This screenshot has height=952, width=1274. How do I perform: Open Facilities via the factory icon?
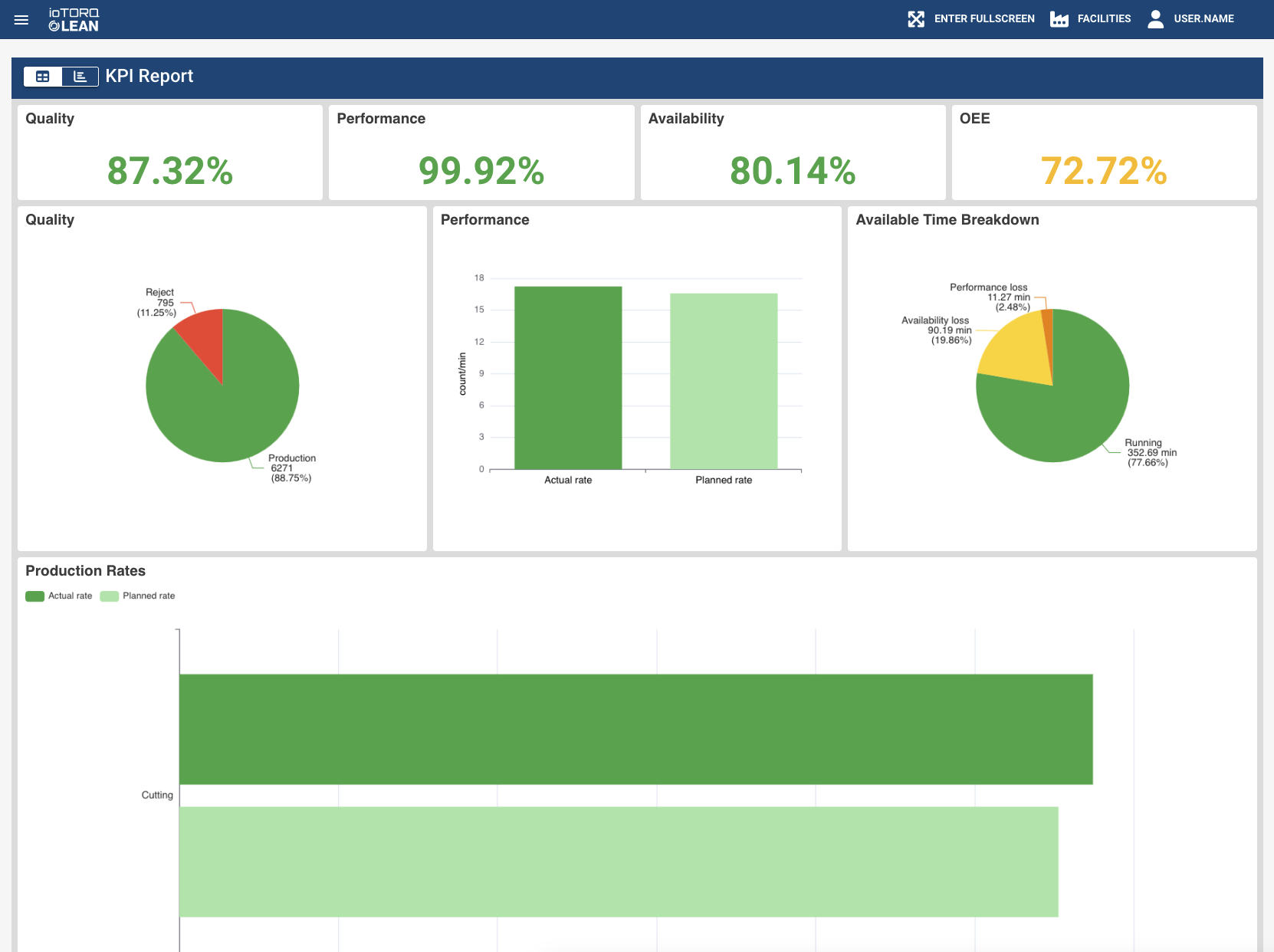click(x=1061, y=18)
